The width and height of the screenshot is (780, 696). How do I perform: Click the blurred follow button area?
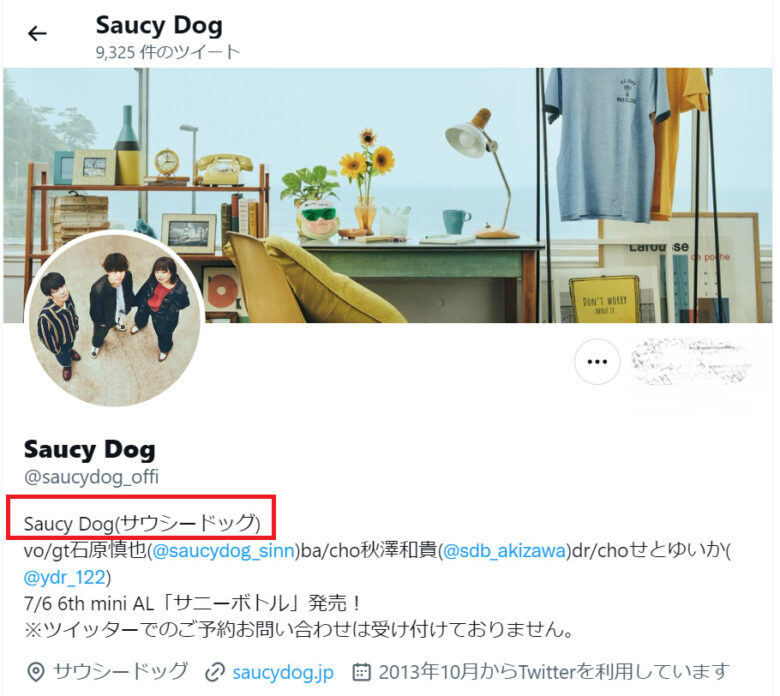point(691,362)
